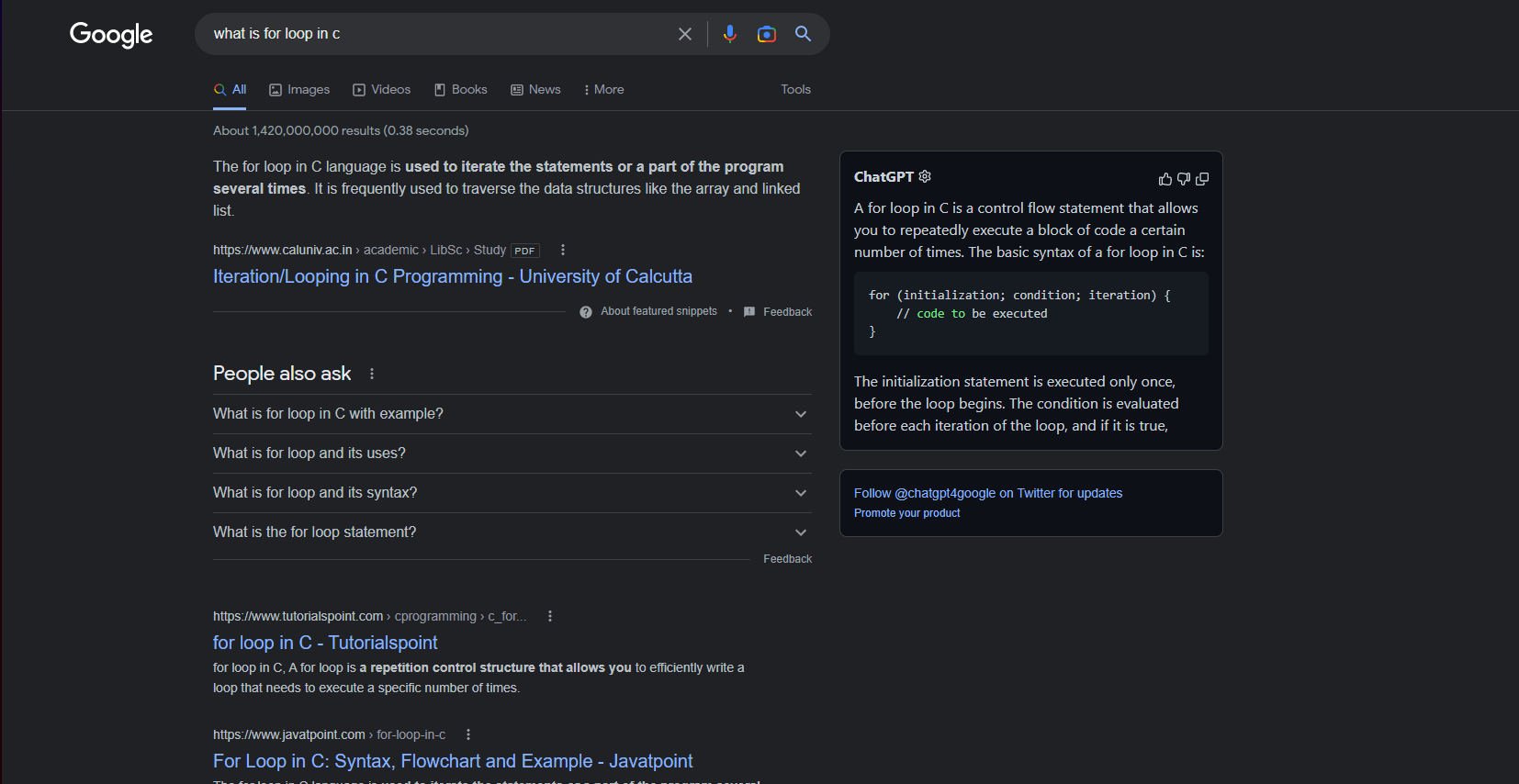Viewport: 1519px width, 784px height.
Task: Give thumbs up to ChatGPT answer
Action: [1165, 179]
